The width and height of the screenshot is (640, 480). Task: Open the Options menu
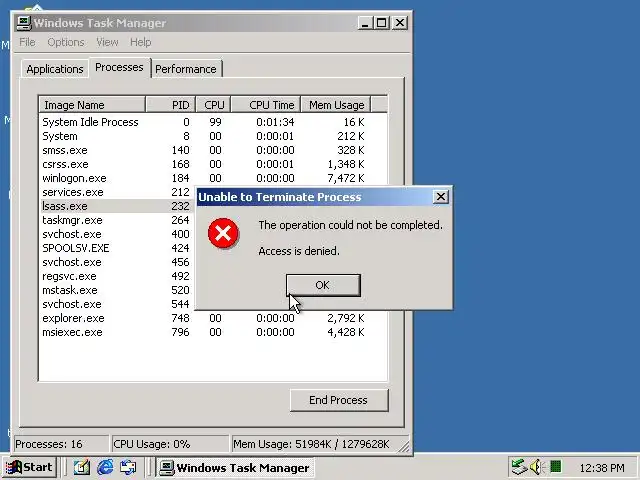66,42
